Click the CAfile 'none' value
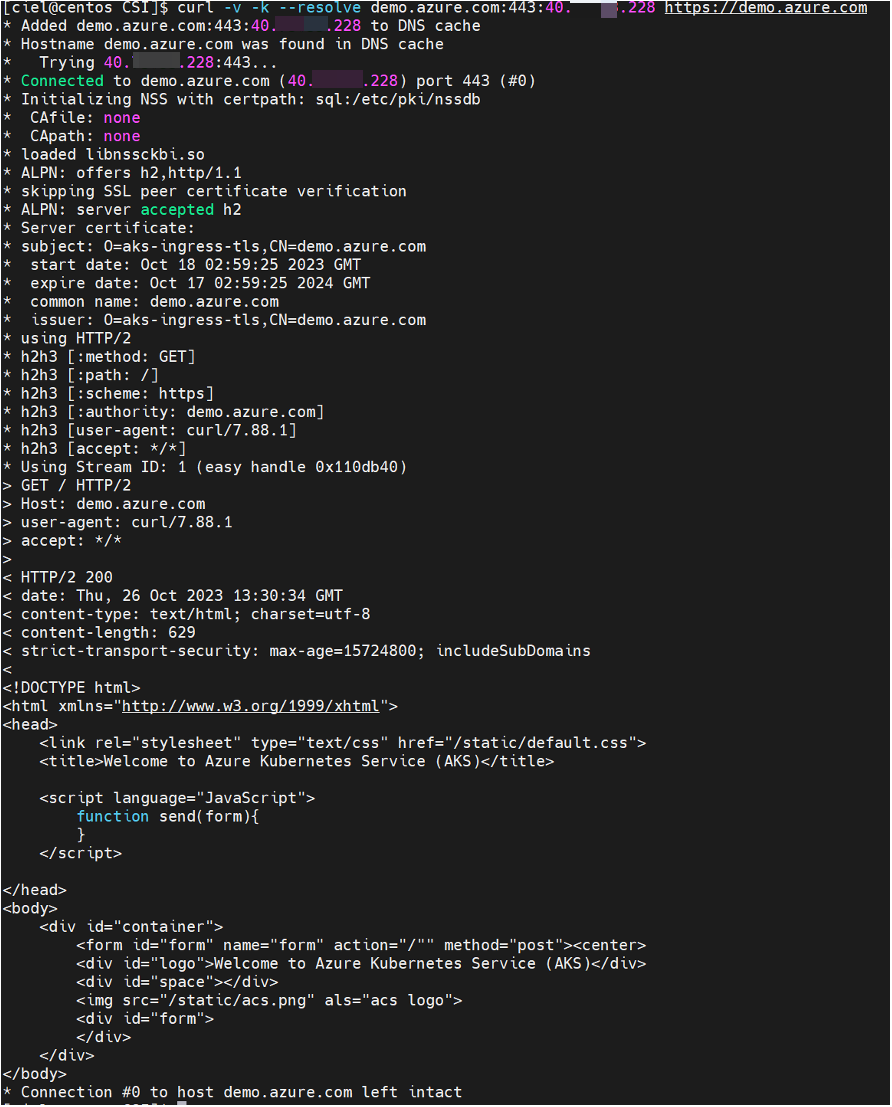Image resolution: width=892 pixels, height=1107 pixels. (x=122, y=118)
